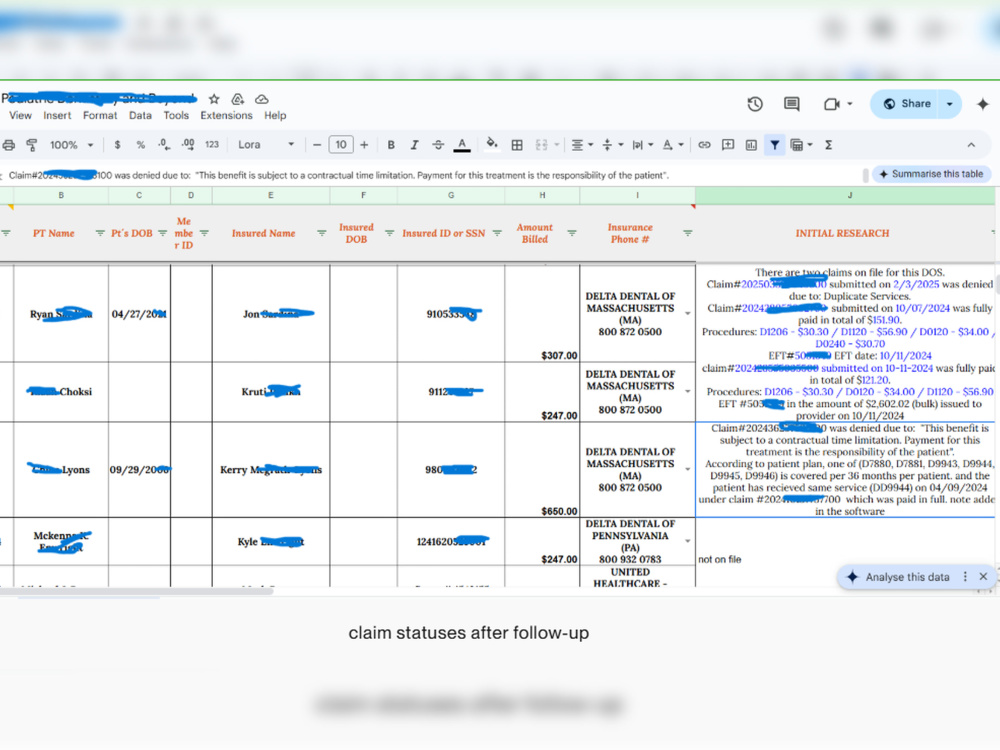Dismiss the Analyse this data chip
This screenshot has height=750, width=1000.
tap(983, 577)
